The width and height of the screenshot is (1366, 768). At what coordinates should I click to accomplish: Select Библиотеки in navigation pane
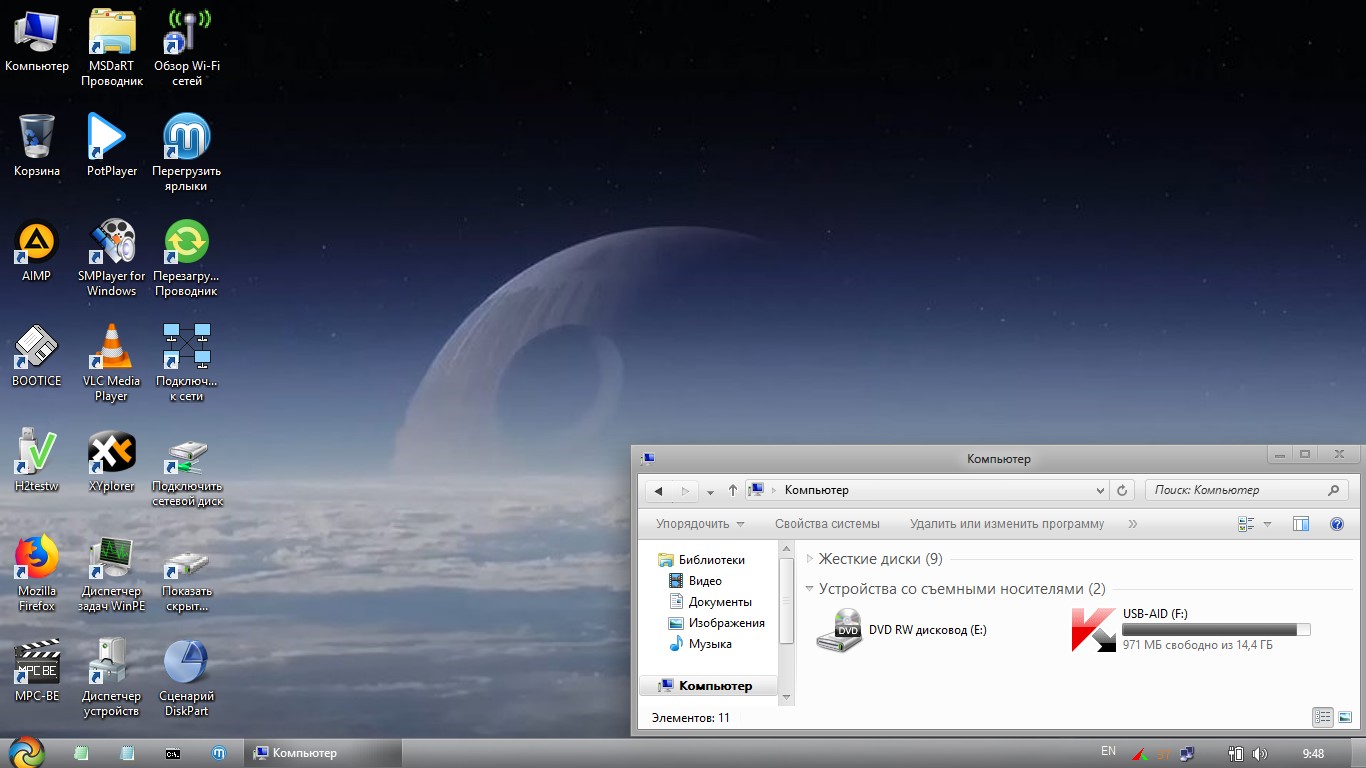[701, 560]
